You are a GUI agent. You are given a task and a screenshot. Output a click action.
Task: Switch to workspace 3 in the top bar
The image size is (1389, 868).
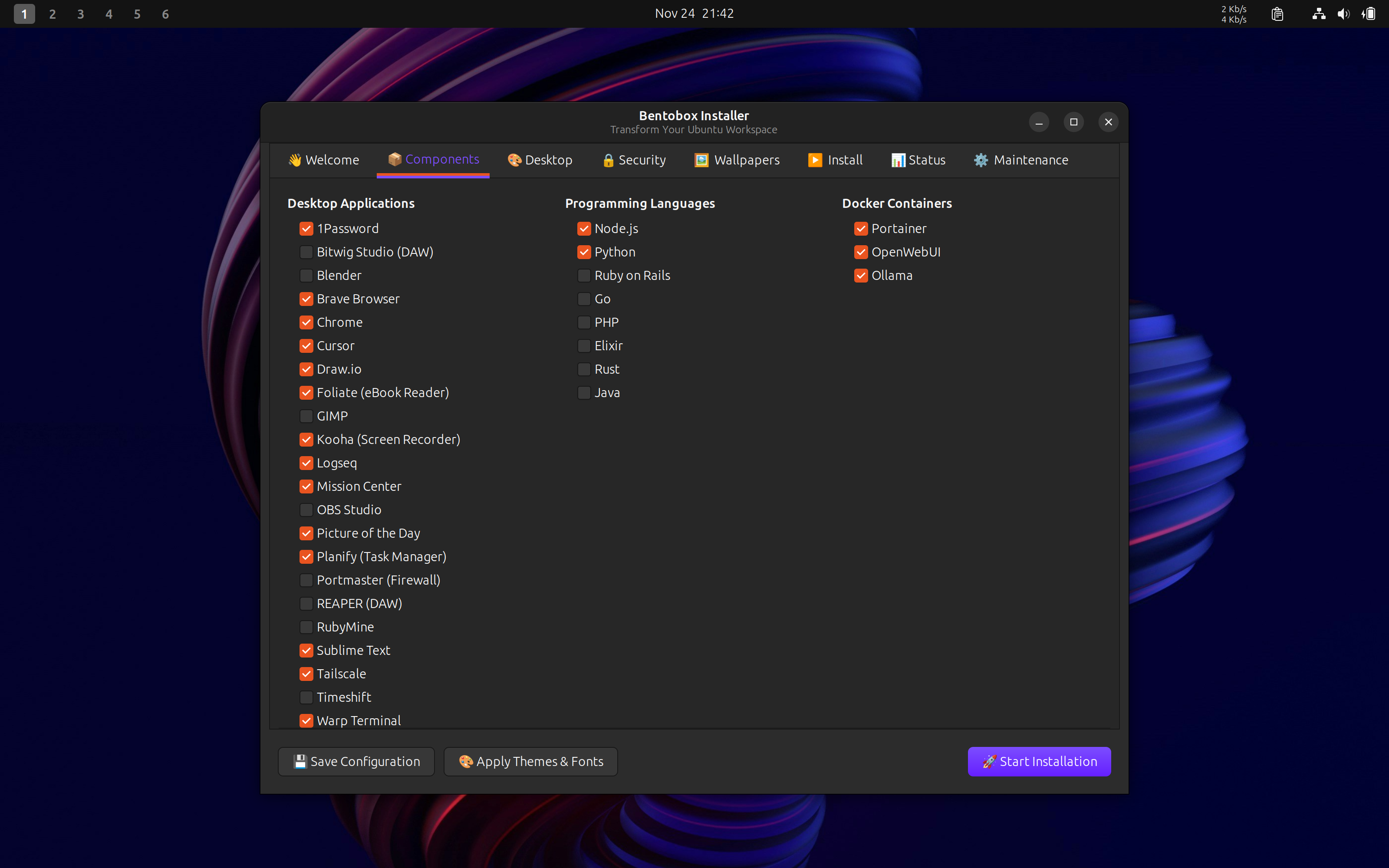(x=80, y=14)
